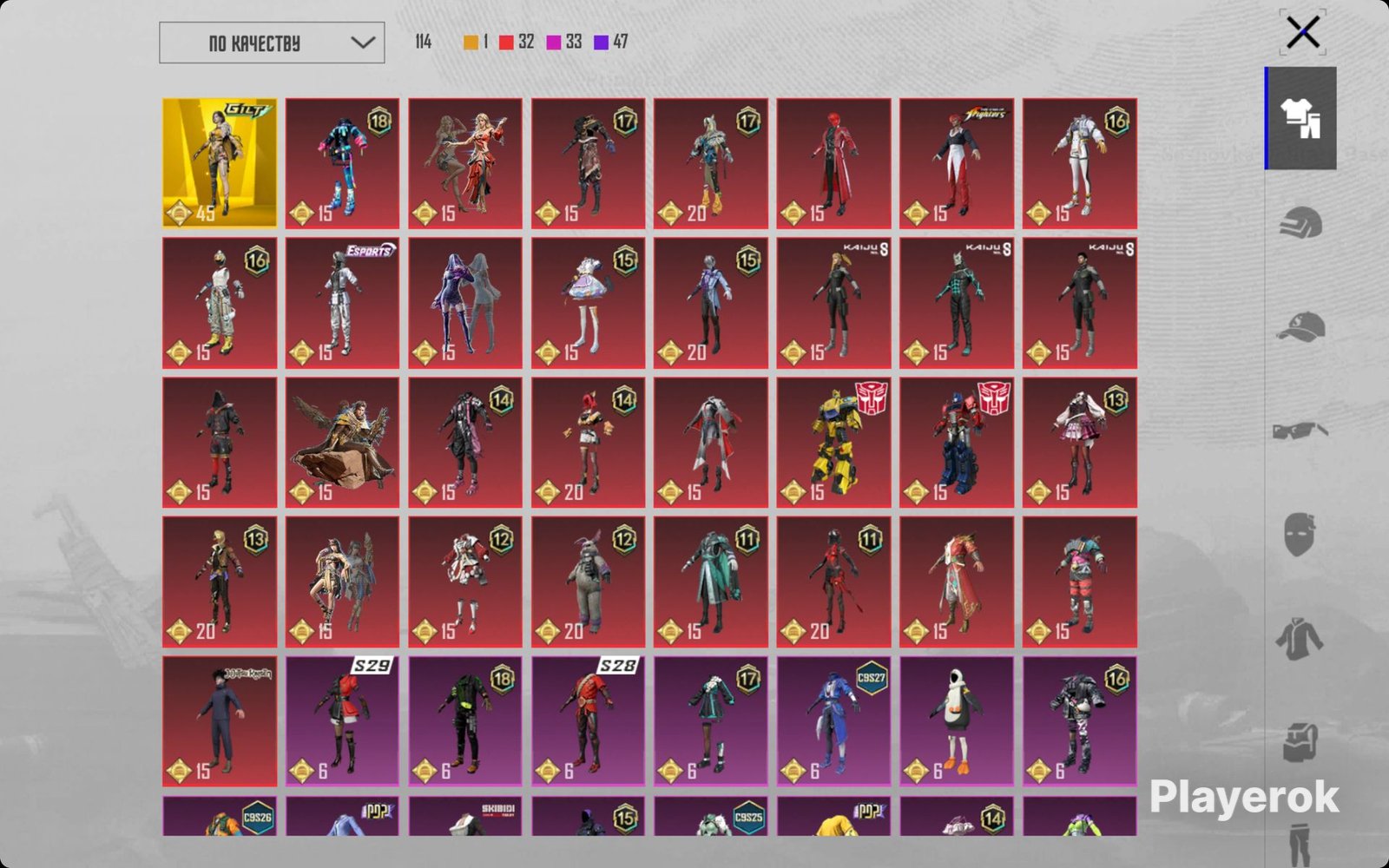
Task: Open the pants category icon
Action: click(1300, 846)
